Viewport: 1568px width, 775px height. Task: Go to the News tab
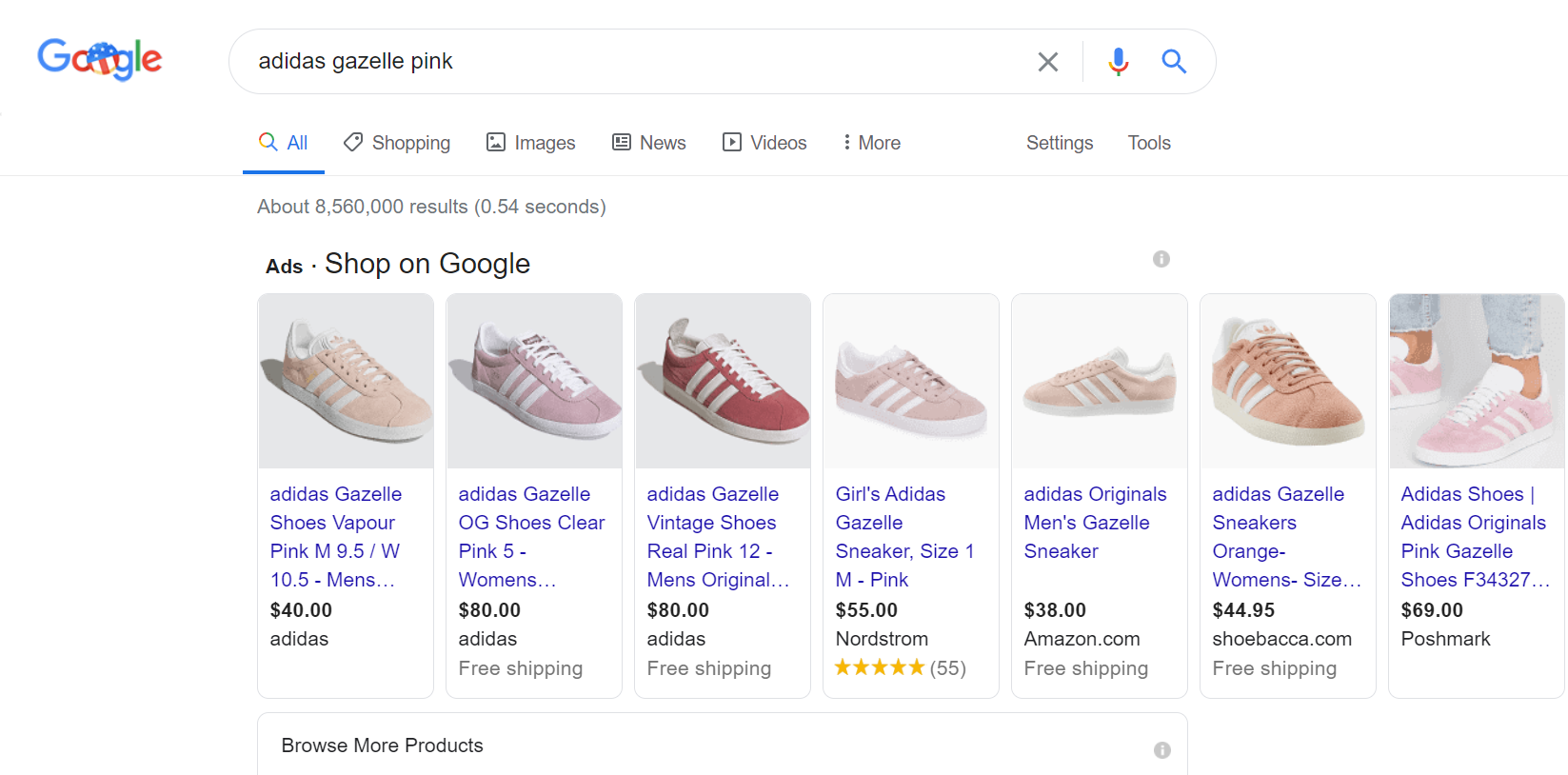tap(649, 143)
